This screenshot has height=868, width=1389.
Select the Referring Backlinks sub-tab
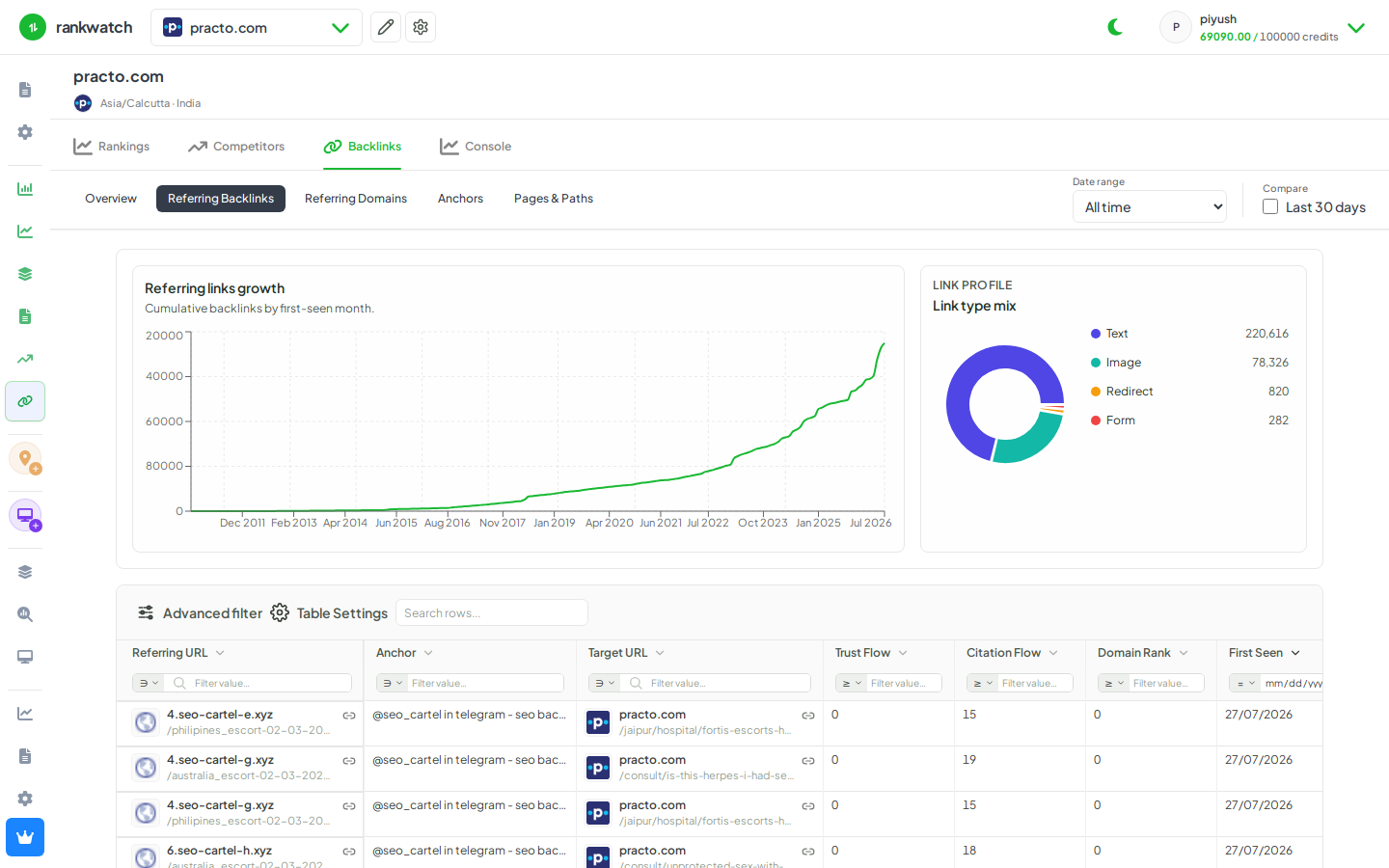[221, 199]
